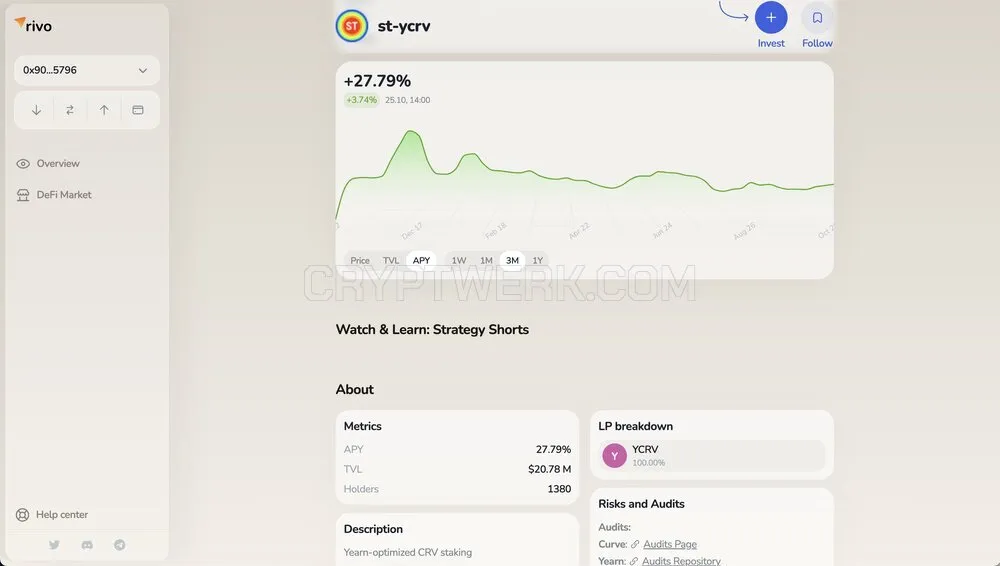
Task: Click the Metrics APY value 27.79%
Action: point(553,449)
